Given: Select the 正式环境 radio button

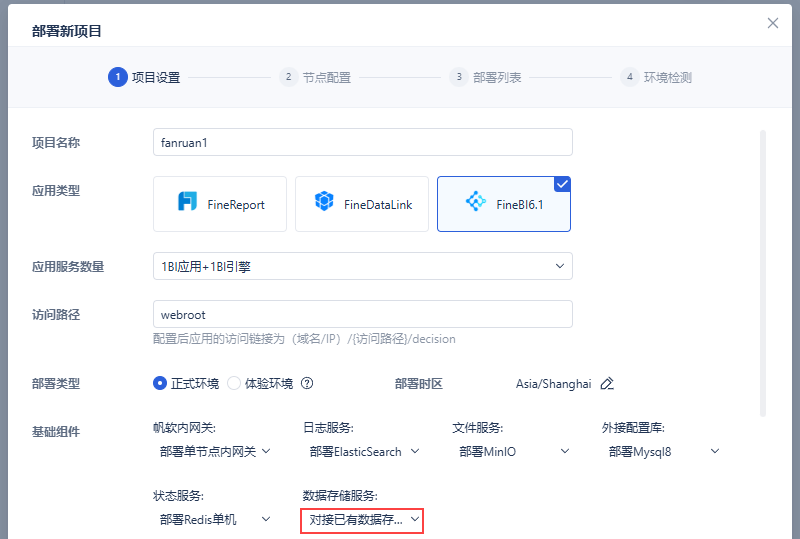Looking at the screenshot, I should (x=160, y=383).
